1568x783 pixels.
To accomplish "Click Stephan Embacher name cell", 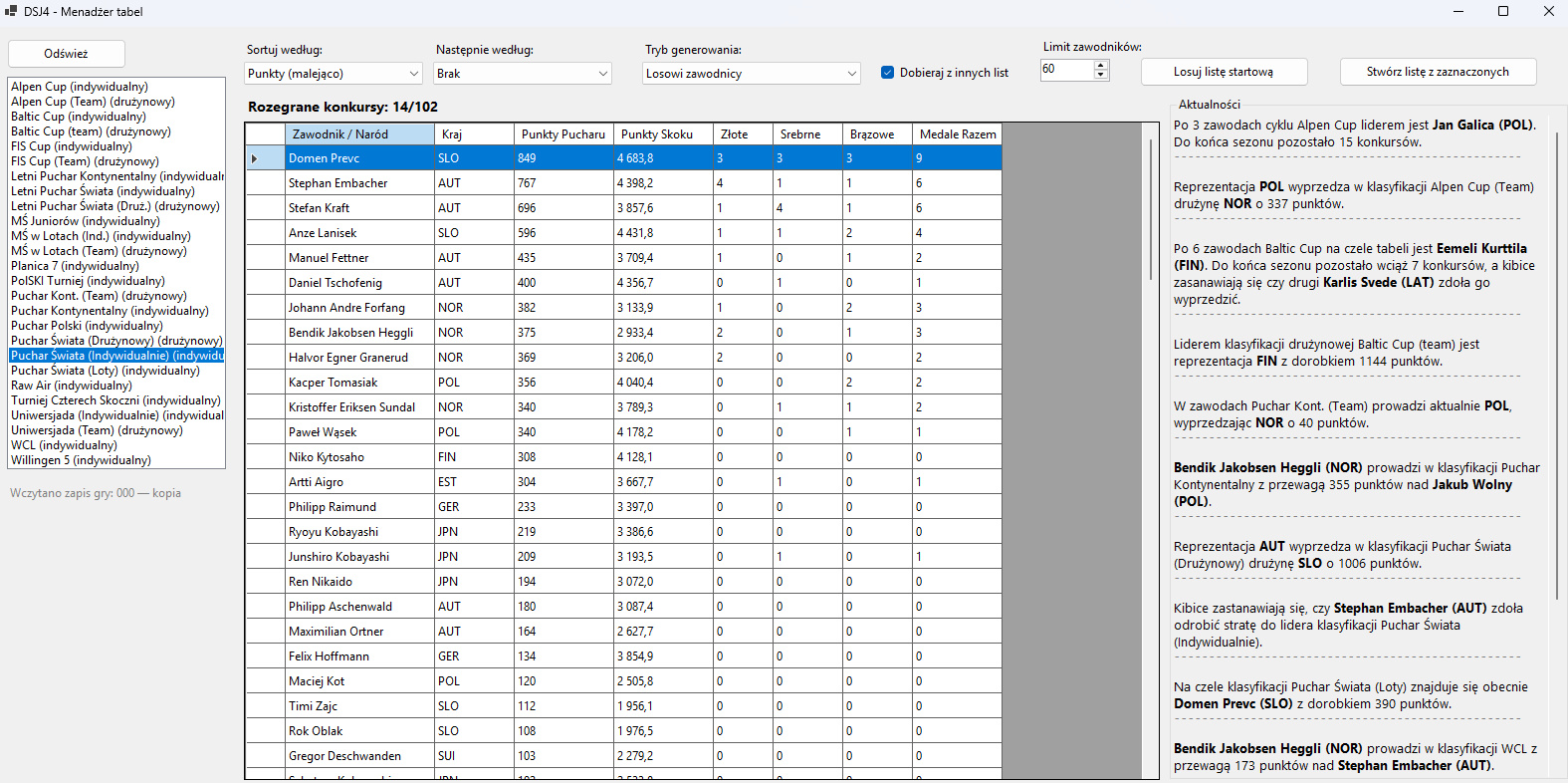I will (359, 183).
